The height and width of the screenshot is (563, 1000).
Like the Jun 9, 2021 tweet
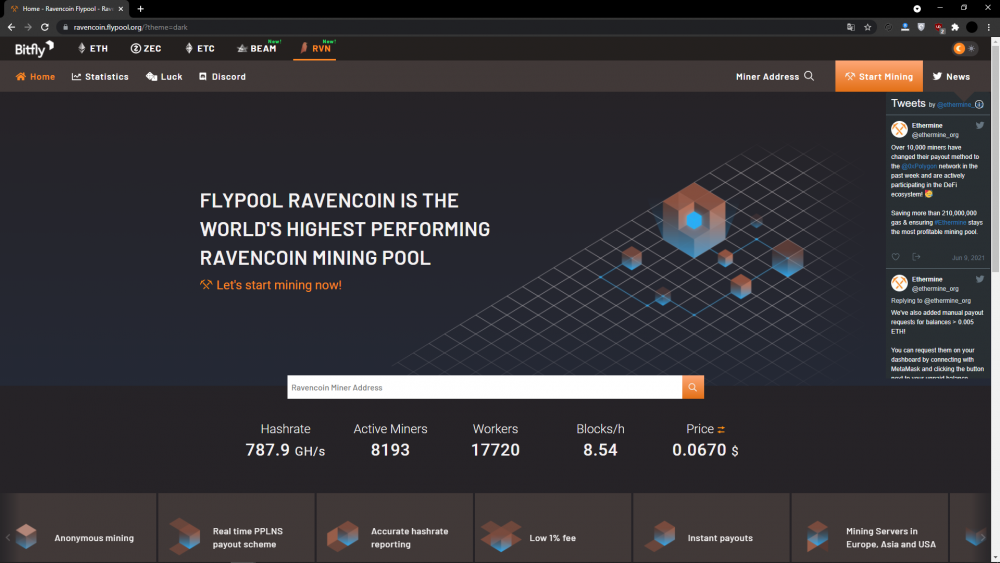point(895,257)
